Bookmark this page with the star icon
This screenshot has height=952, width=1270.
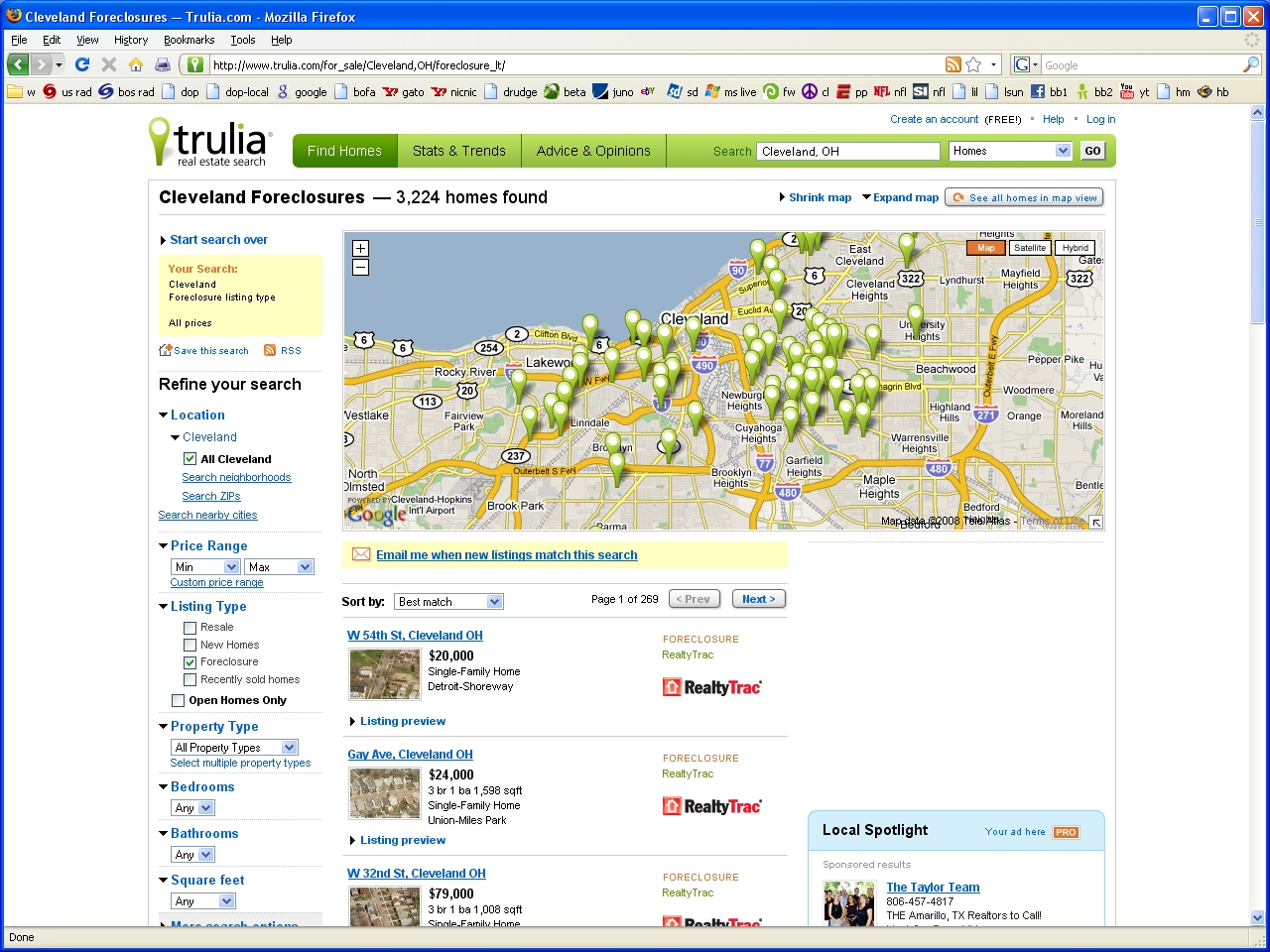pyautogui.click(x=973, y=64)
